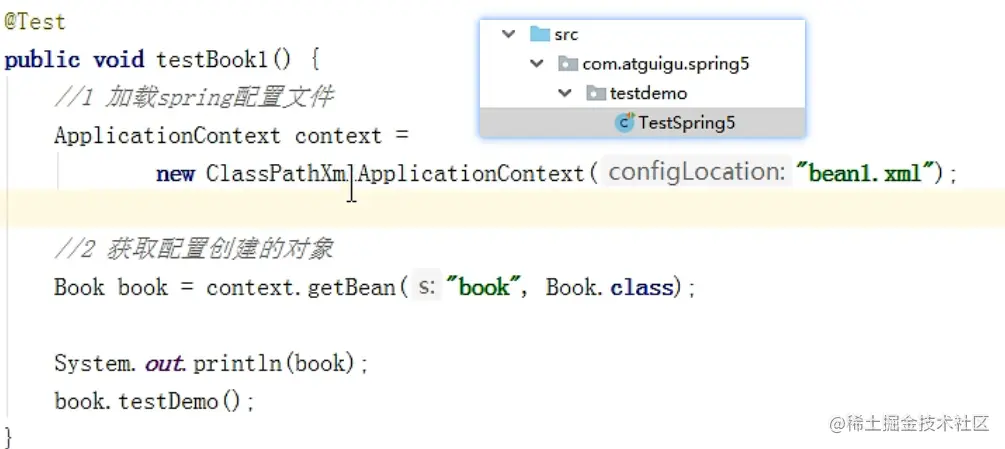Click the TestSpring5 class icon
This screenshot has width=1005, height=449.
pyautogui.click(x=624, y=122)
